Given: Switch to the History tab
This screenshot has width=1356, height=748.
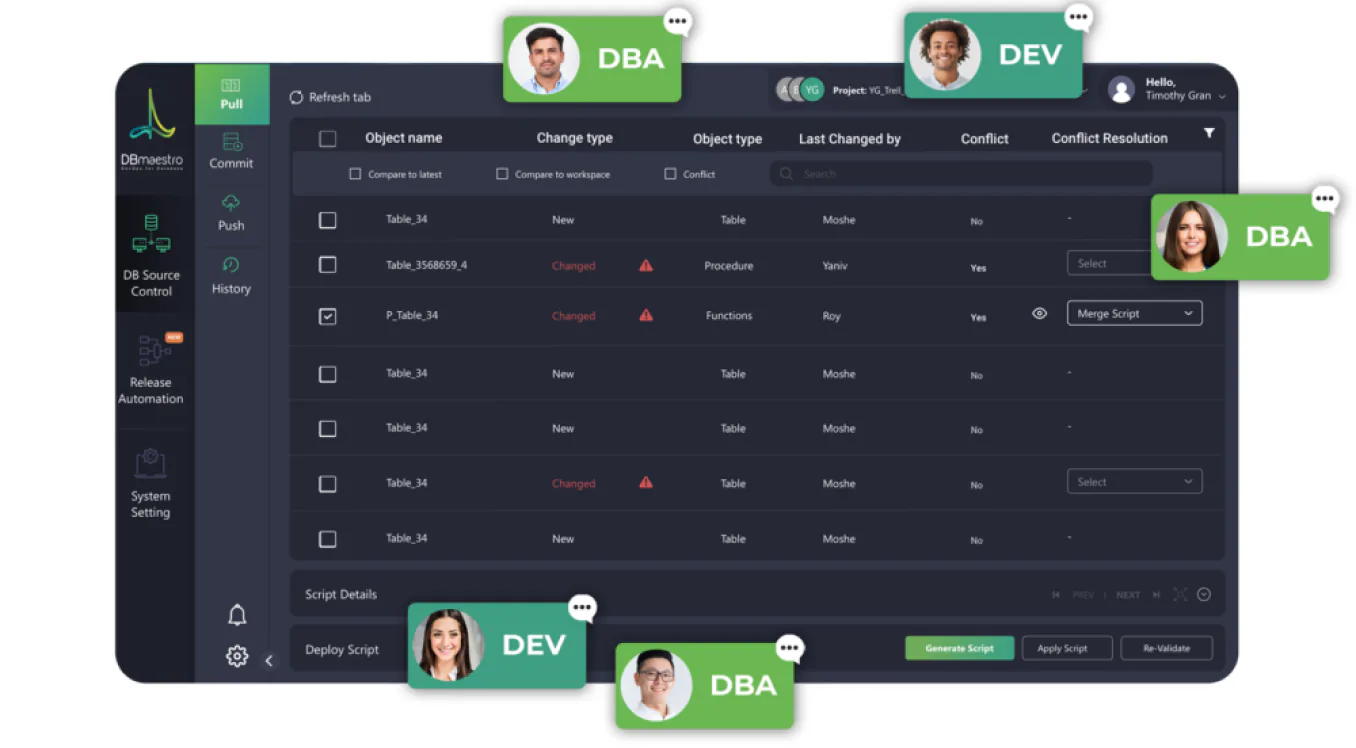Looking at the screenshot, I should (x=232, y=275).
